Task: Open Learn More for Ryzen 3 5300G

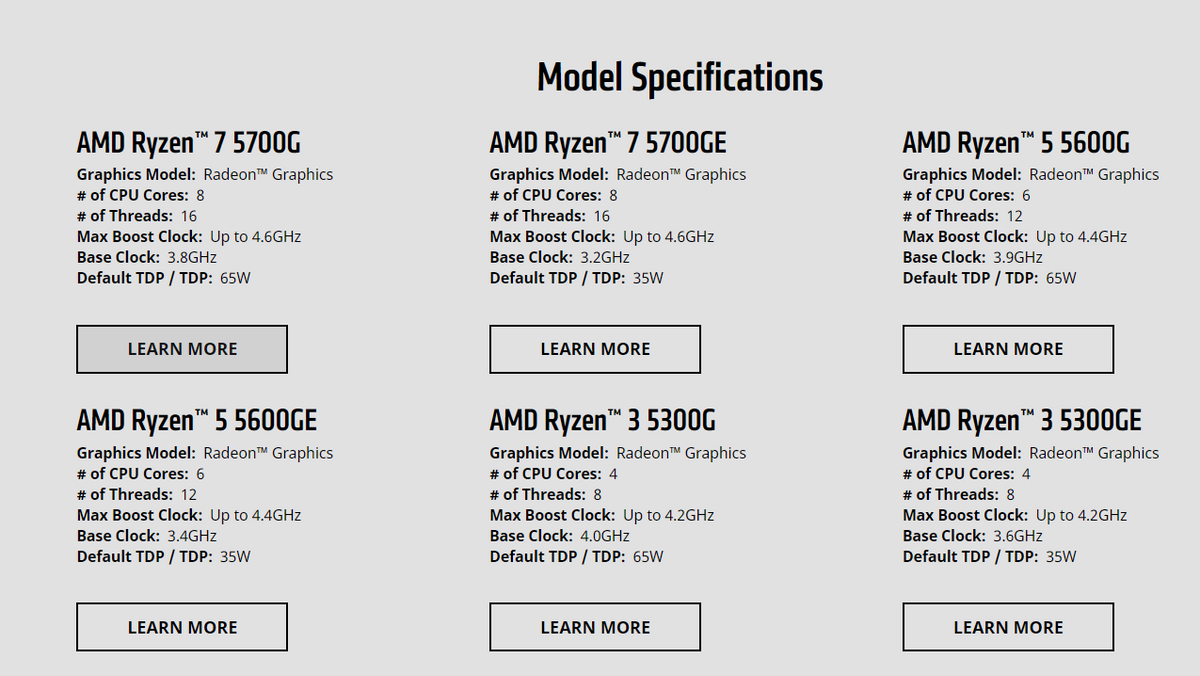Action: (x=595, y=627)
